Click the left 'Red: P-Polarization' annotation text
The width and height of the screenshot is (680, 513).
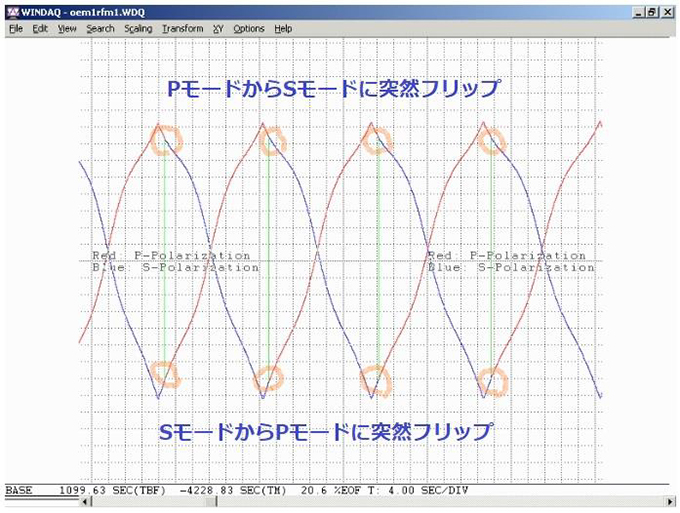coord(171,255)
